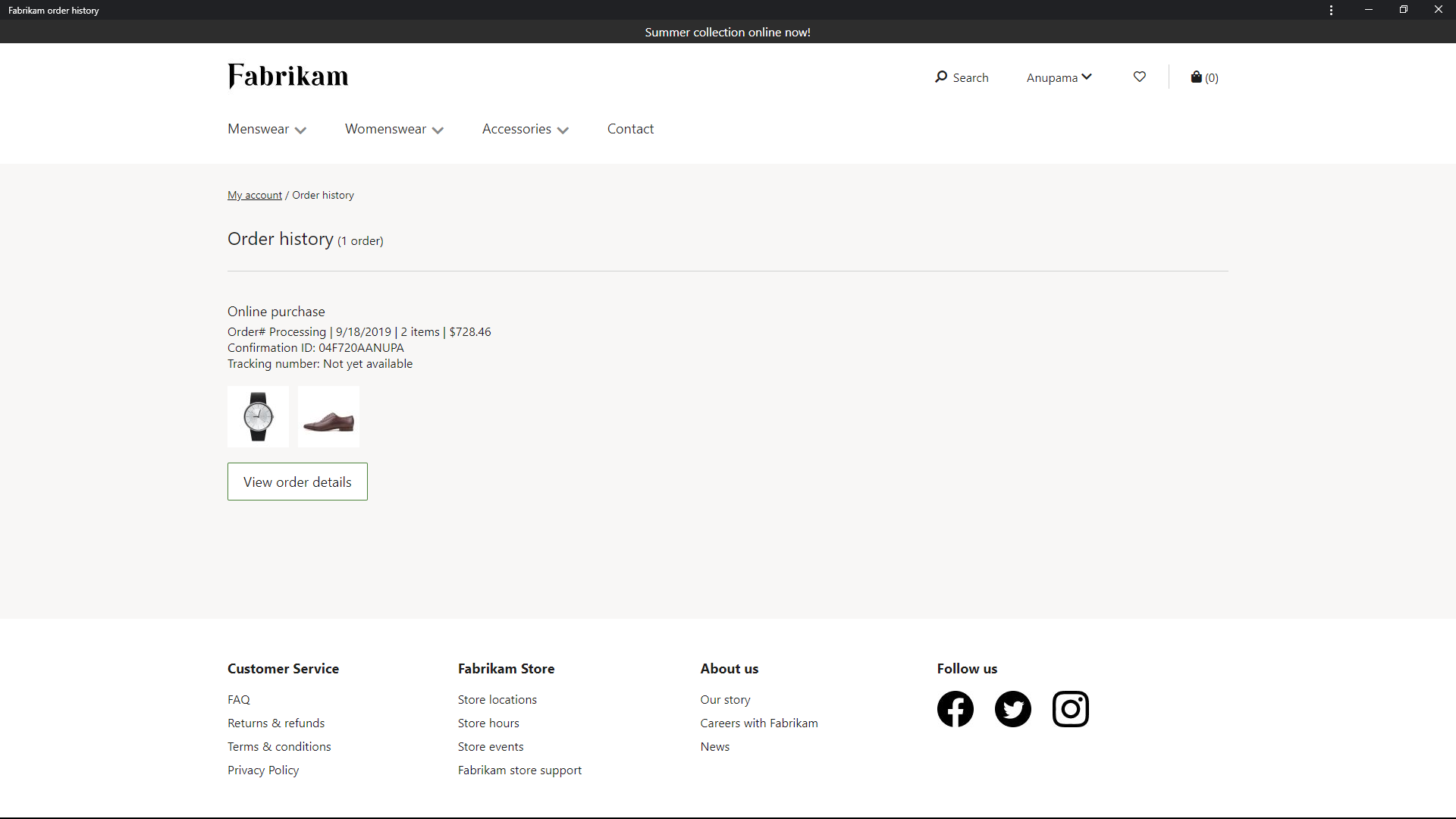The image size is (1456, 819).
Task: Click the Returns and refunds link
Action: (x=275, y=722)
